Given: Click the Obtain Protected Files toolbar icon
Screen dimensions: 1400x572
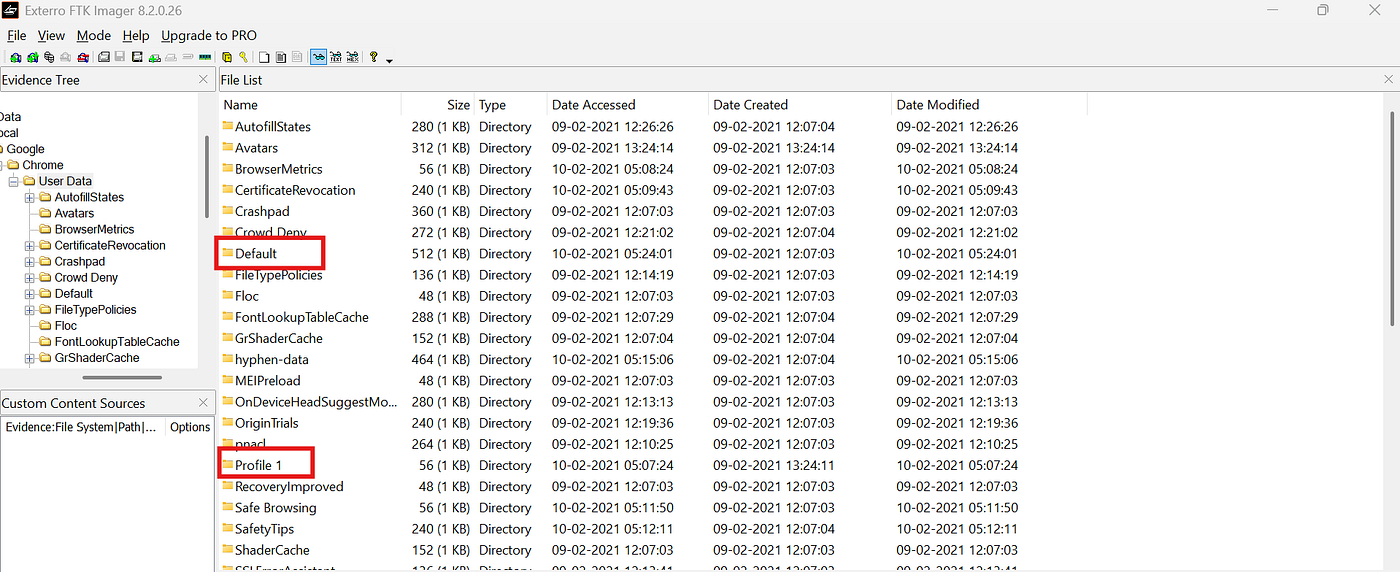Looking at the screenshot, I should coord(227,57).
